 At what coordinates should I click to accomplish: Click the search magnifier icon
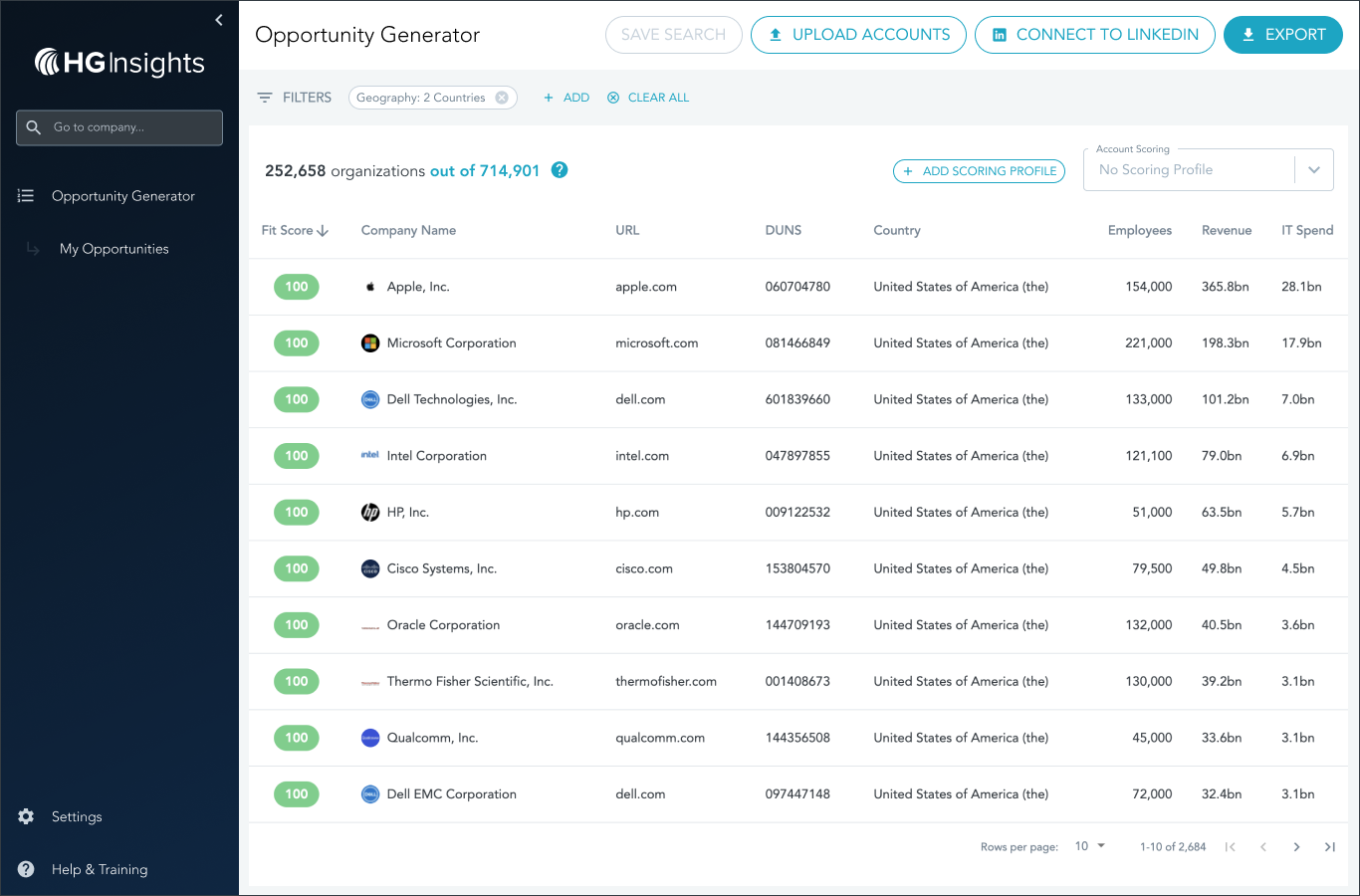(34, 127)
